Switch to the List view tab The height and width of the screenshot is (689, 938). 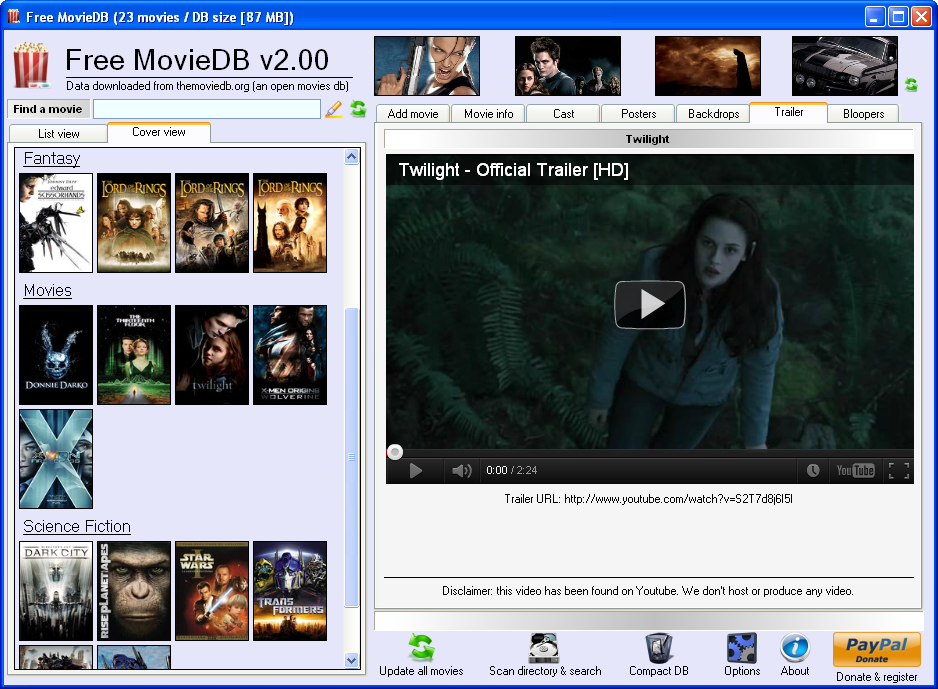click(59, 134)
